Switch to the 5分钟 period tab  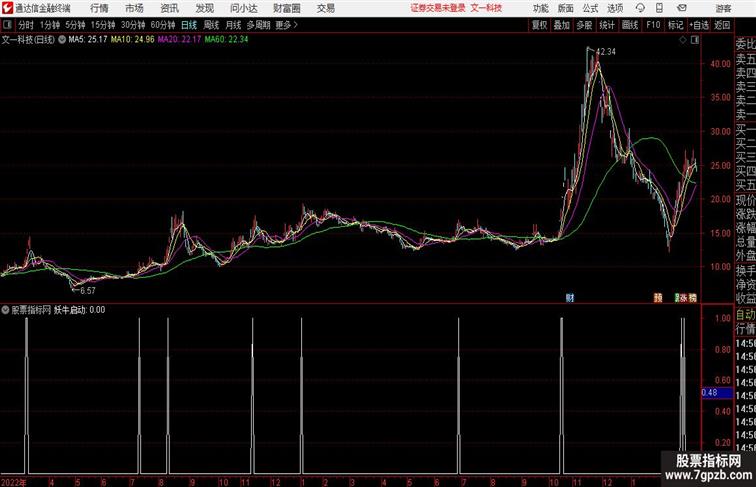[x=75, y=25]
